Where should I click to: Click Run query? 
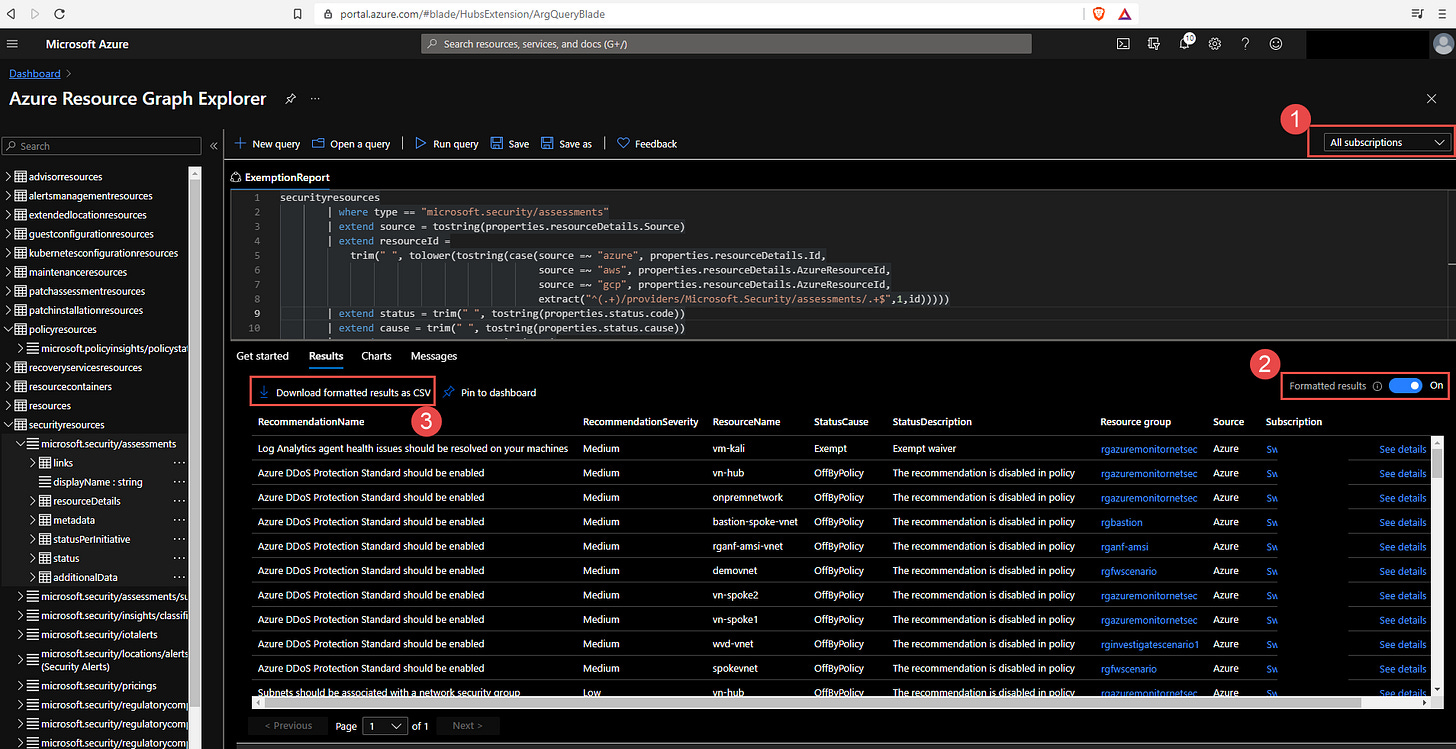446,144
